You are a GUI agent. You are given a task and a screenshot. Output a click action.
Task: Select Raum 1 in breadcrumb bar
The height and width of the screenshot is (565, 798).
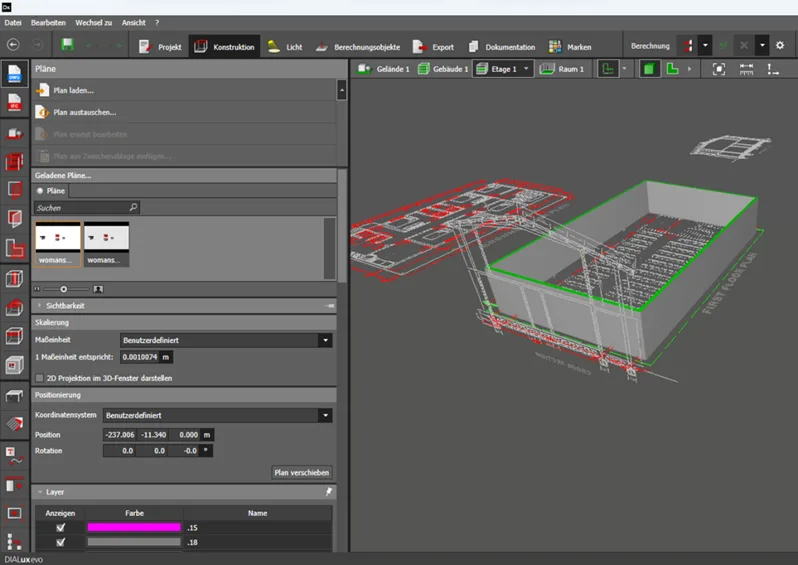pos(562,69)
